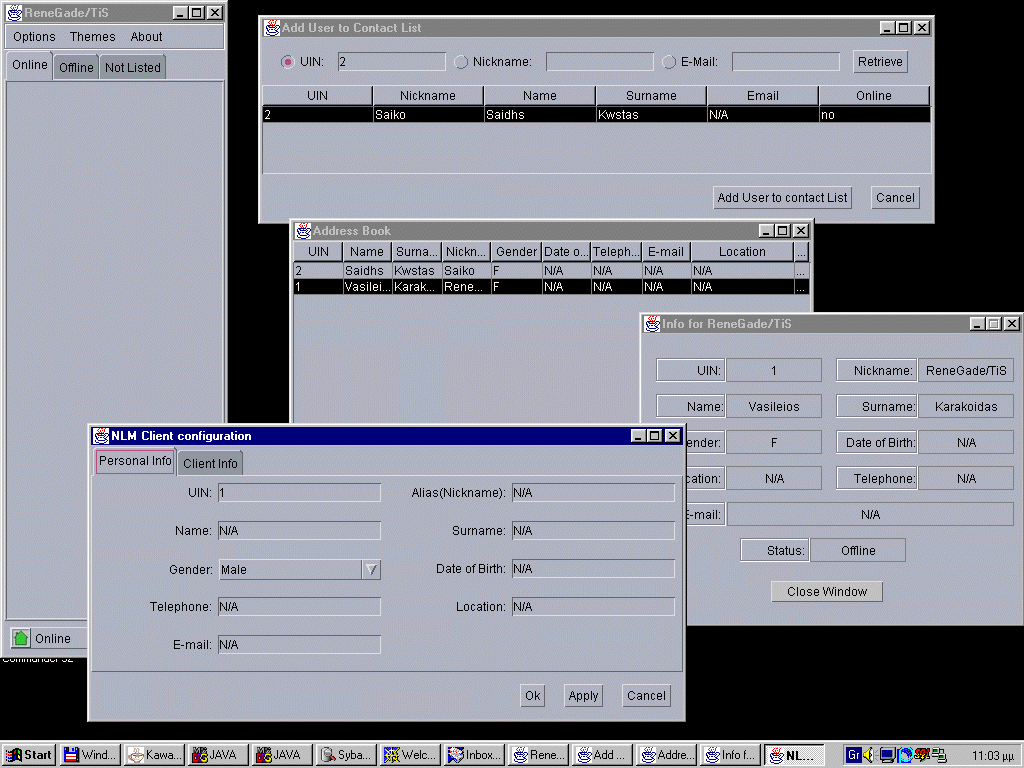This screenshot has height=768, width=1024.
Task: Cancel the Add User to Contact List dialog
Action: tap(895, 197)
